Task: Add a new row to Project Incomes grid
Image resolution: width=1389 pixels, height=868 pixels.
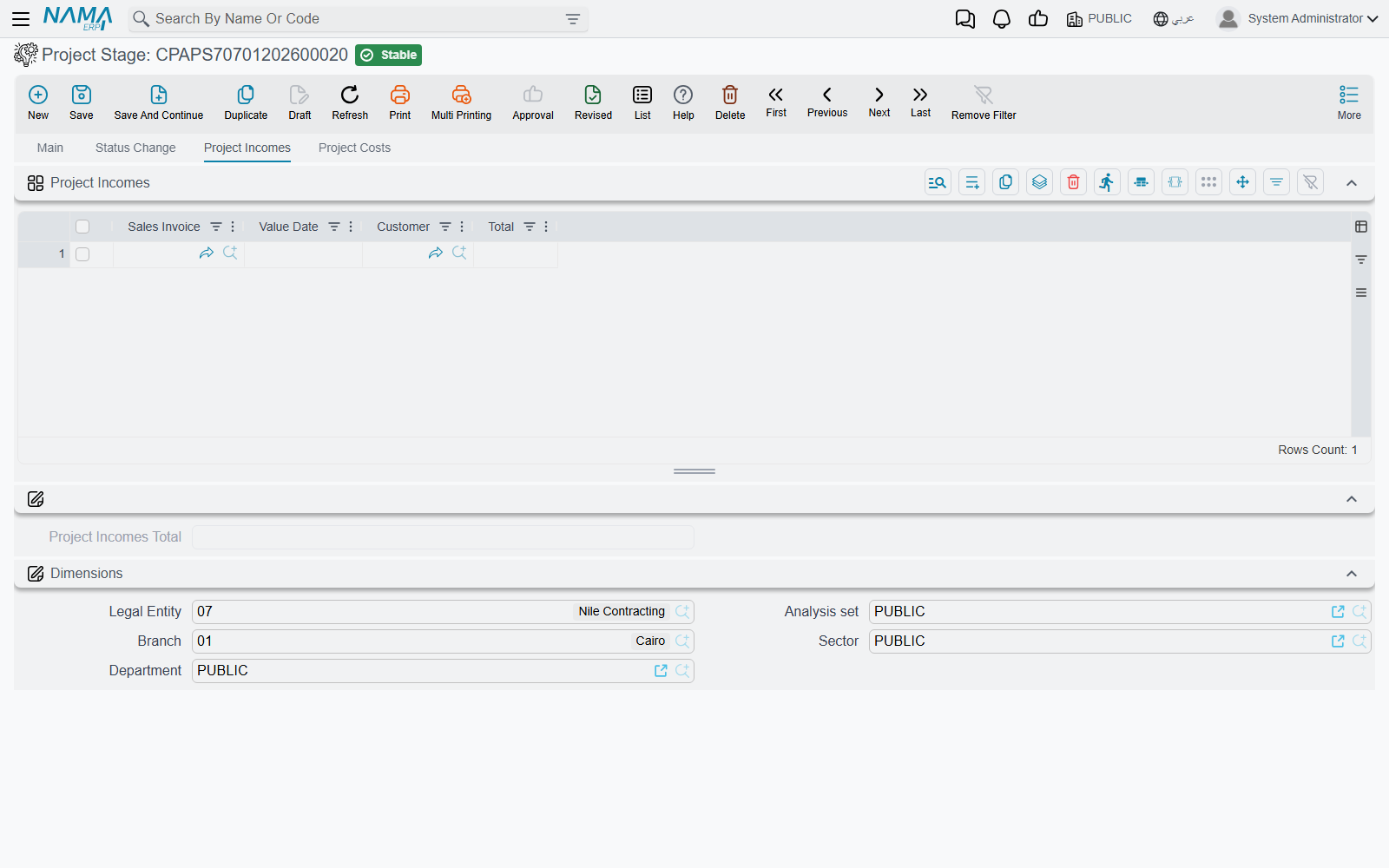Action: (971, 182)
